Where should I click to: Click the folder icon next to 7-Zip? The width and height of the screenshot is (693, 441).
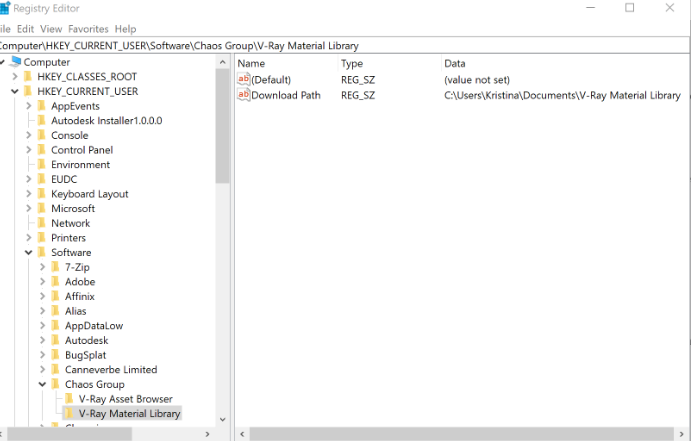coord(56,266)
